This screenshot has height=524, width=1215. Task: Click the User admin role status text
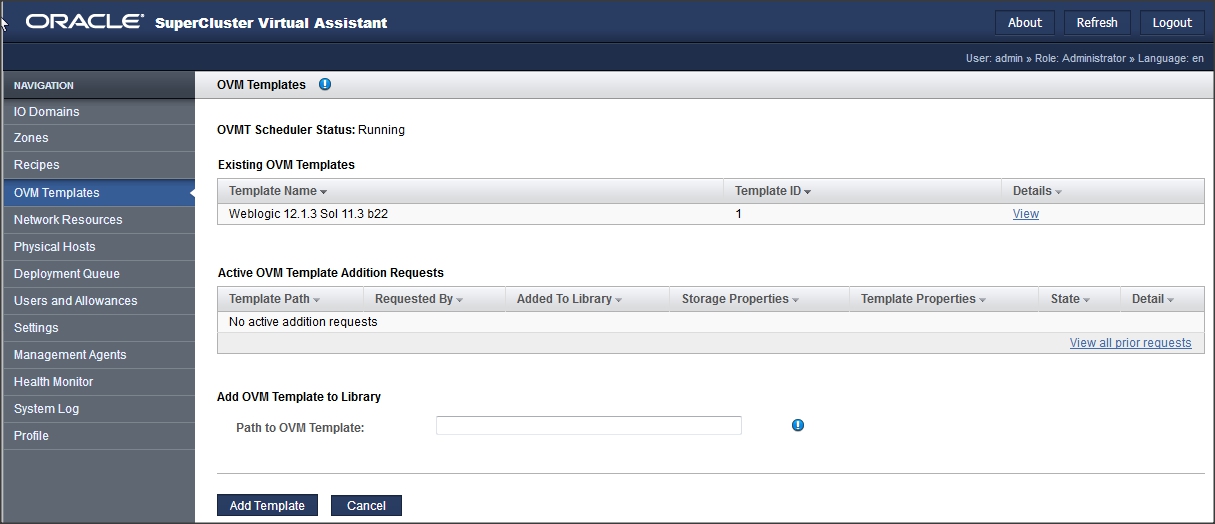pos(1085,58)
